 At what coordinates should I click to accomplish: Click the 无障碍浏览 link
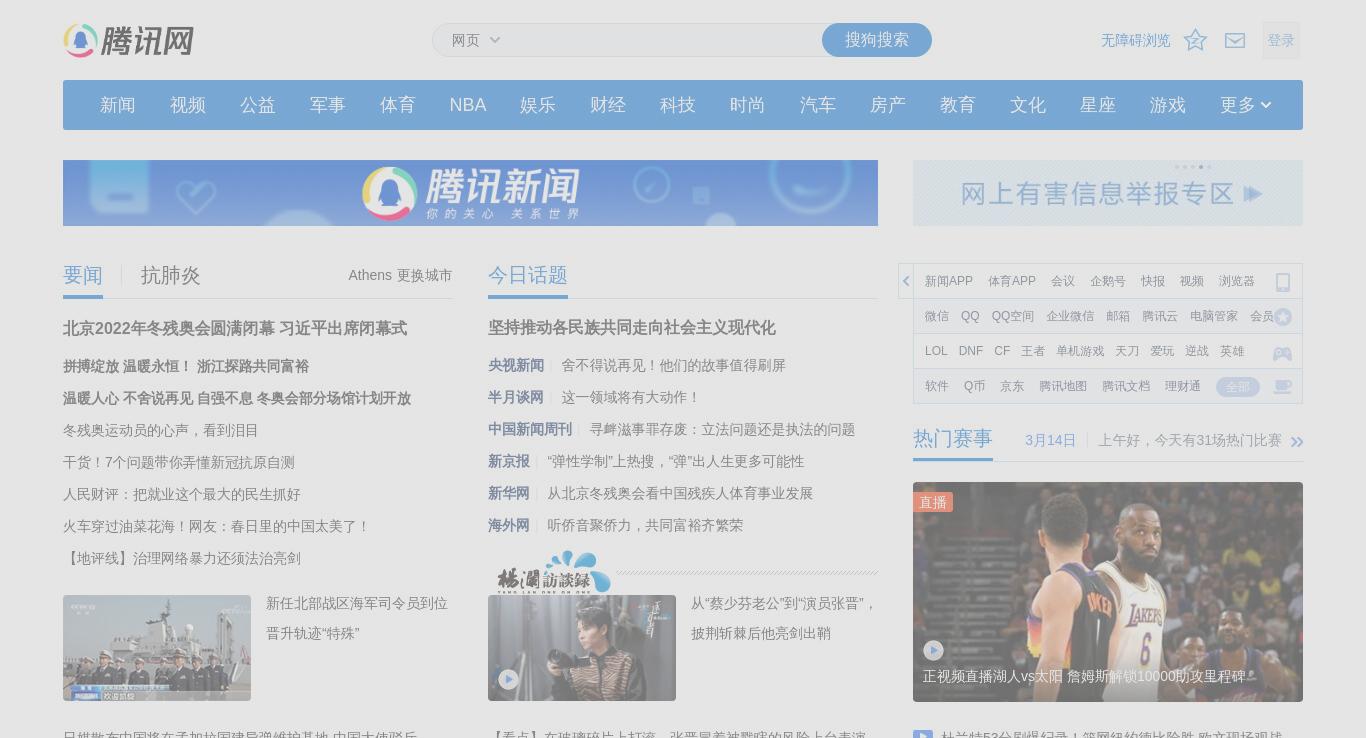[1136, 40]
